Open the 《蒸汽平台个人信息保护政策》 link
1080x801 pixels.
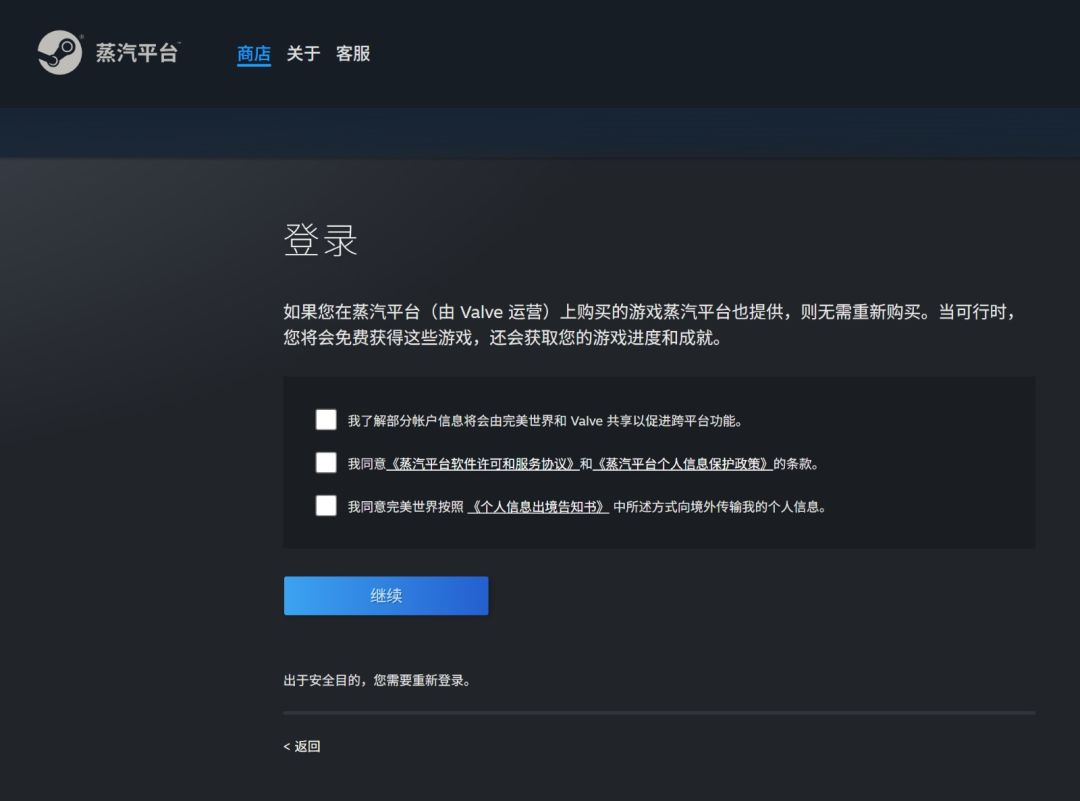pos(683,464)
